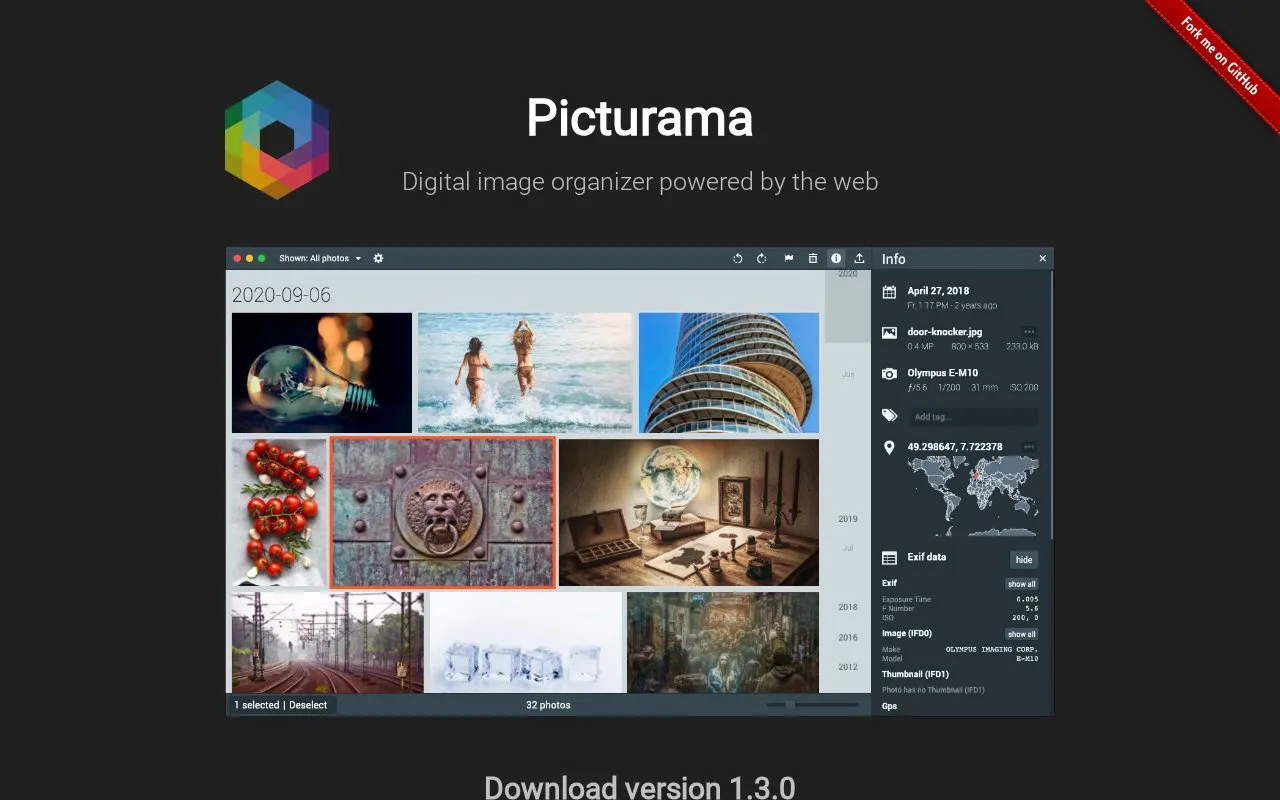The image size is (1280, 800).
Task: Click the tag icon in Info panel
Action: 890,415
